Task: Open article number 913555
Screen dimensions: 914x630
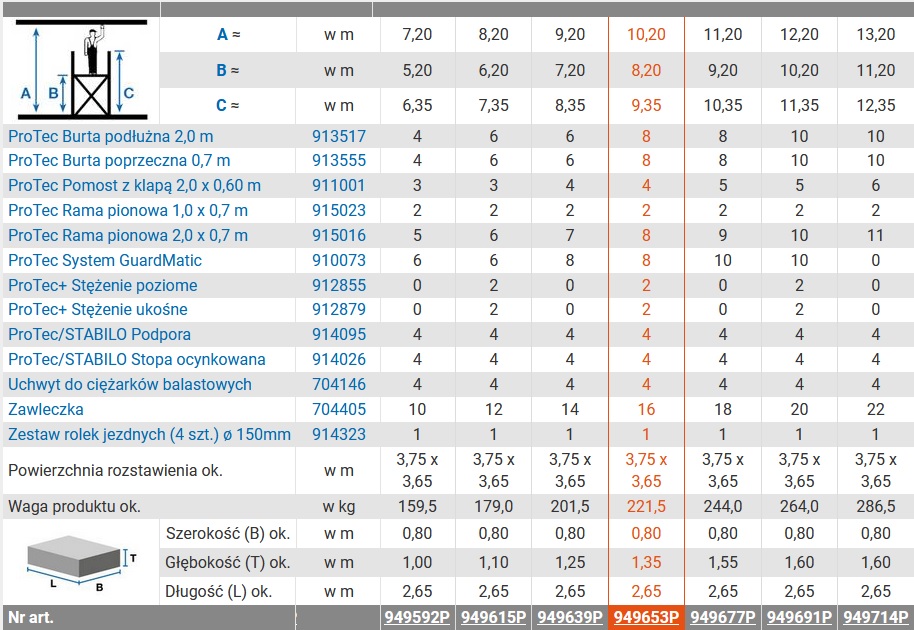Action: (x=339, y=160)
